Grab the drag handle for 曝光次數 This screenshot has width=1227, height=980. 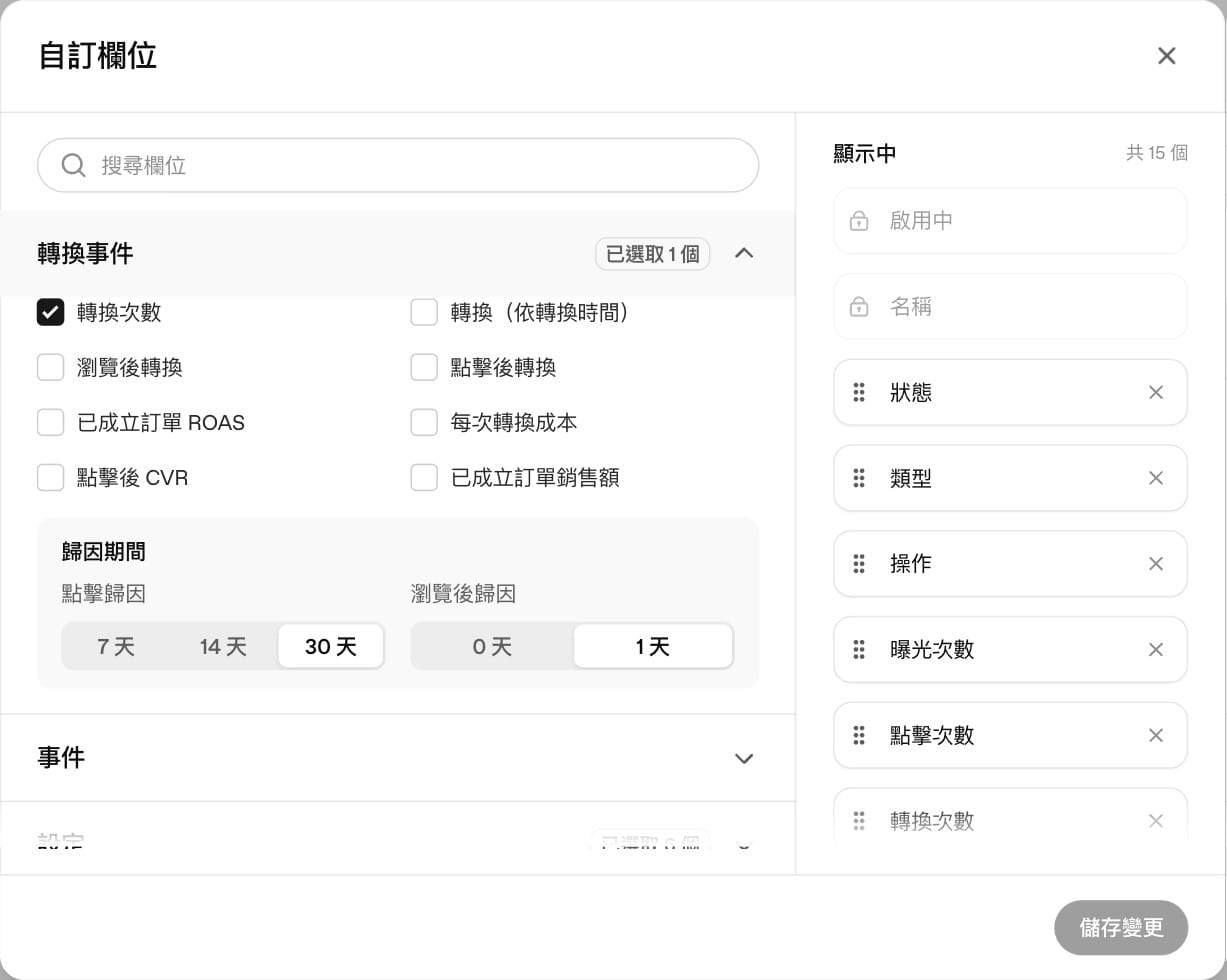[859, 650]
